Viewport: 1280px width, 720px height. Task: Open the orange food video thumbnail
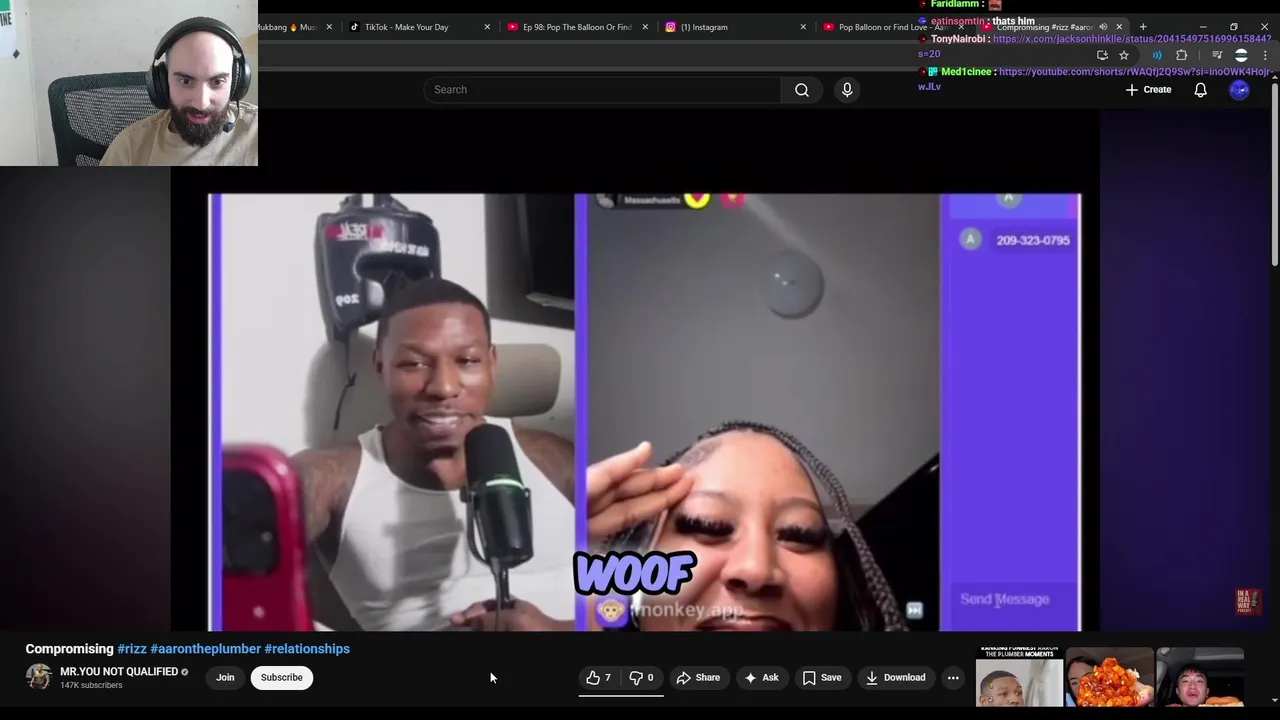point(1110,677)
